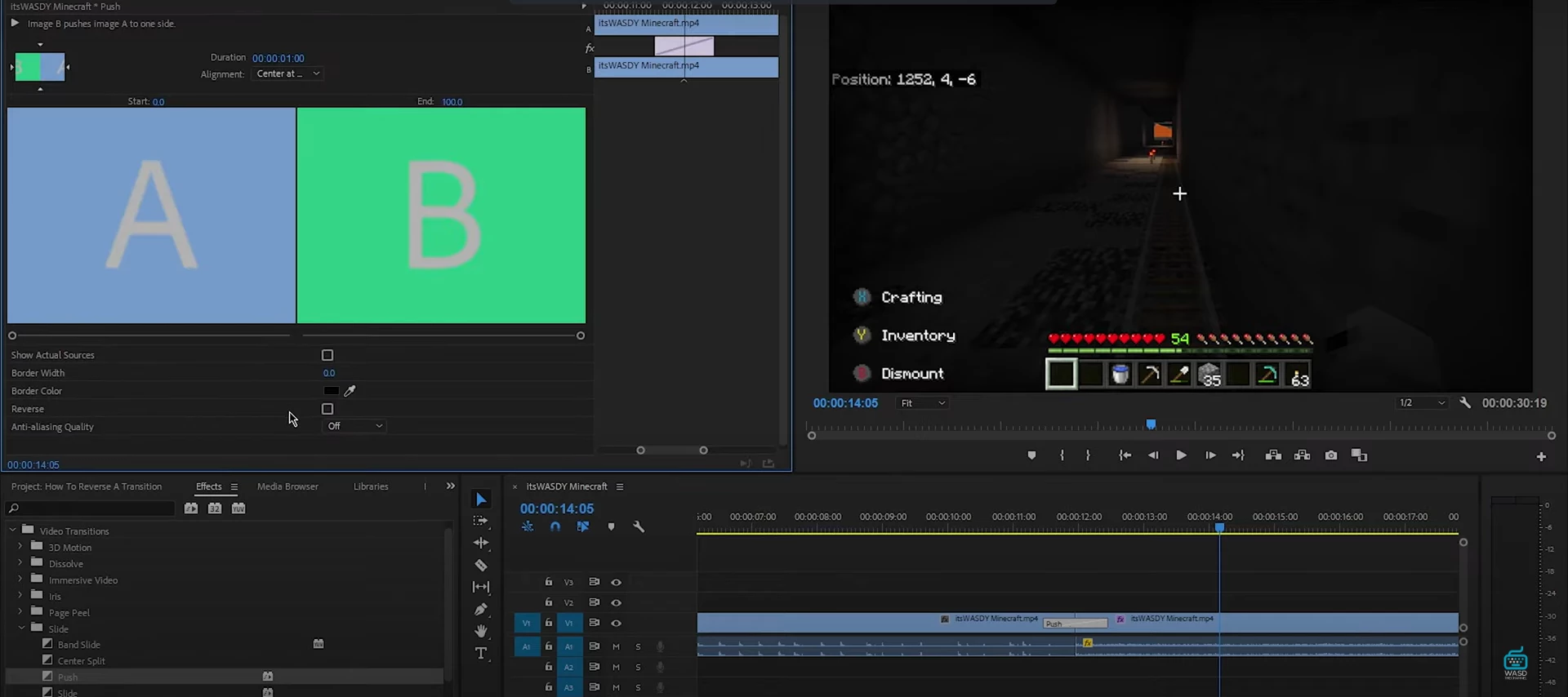
Task: Toggle V2 track output eye
Action: (617, 602)
